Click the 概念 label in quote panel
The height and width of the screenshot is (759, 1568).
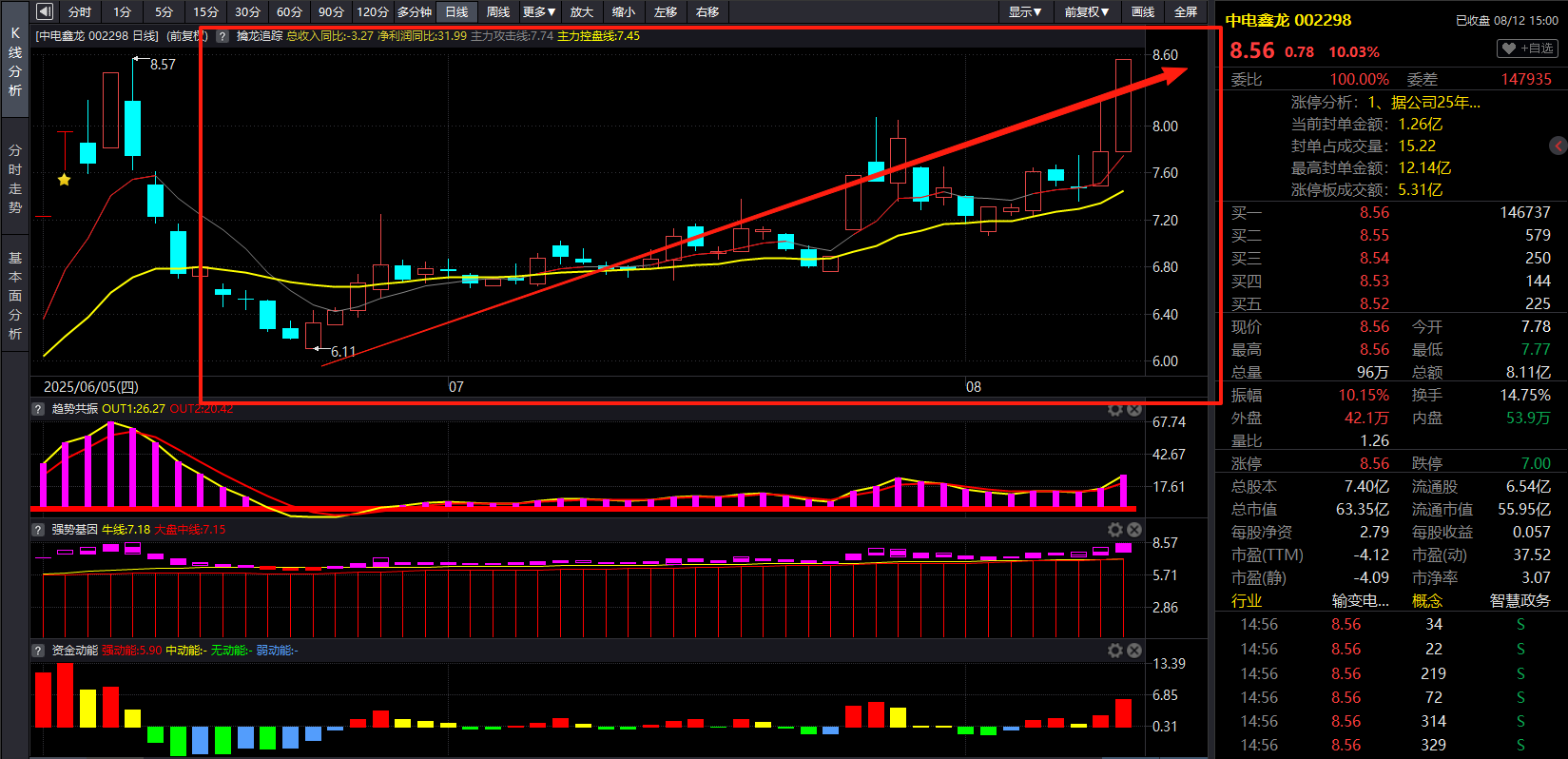pos(1427,600)
